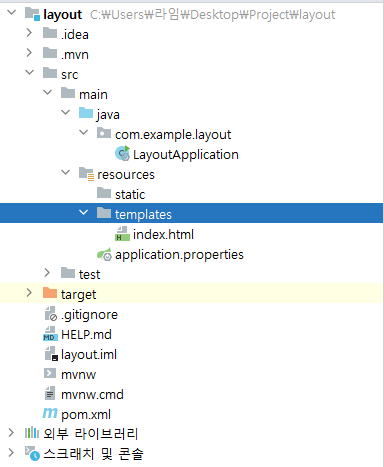Image resolution: width=384 pixels, height=467 pixels.
Task: Open the layout.iml file
Action: pyautogui.click(x=89, y=355)
